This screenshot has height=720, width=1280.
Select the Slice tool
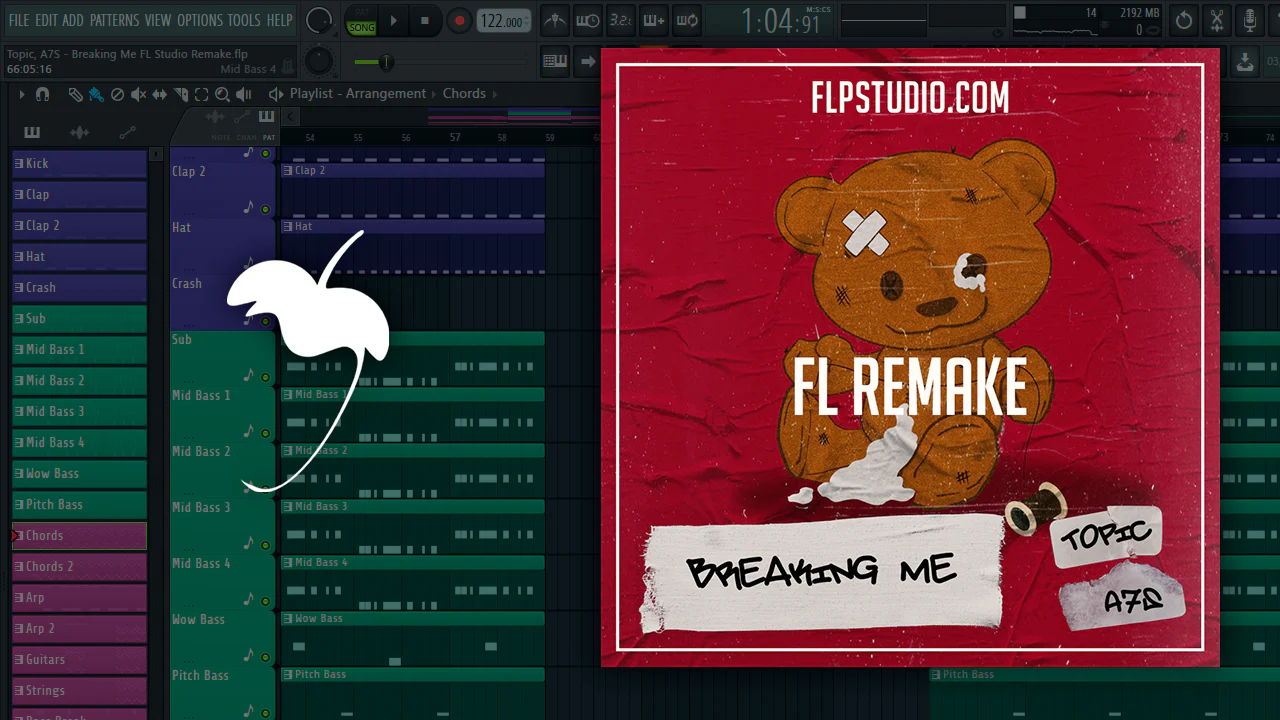pos(181,95)
